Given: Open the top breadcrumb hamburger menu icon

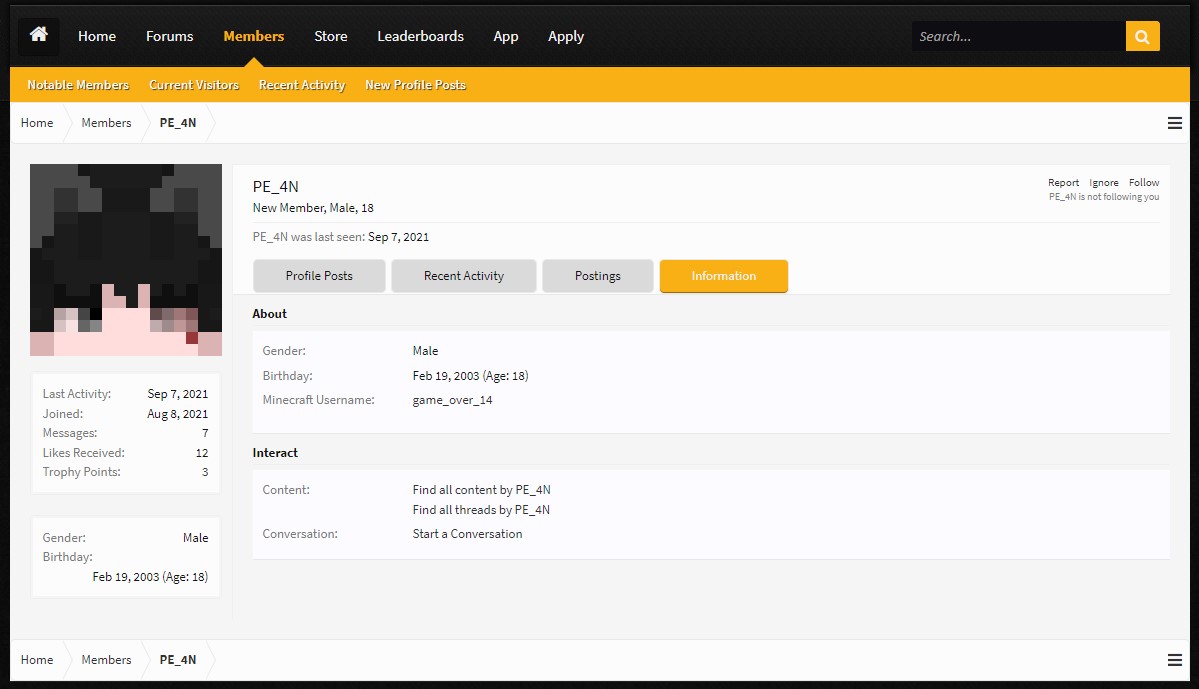Looking at the screenshot, I should tap(1175, 123).
